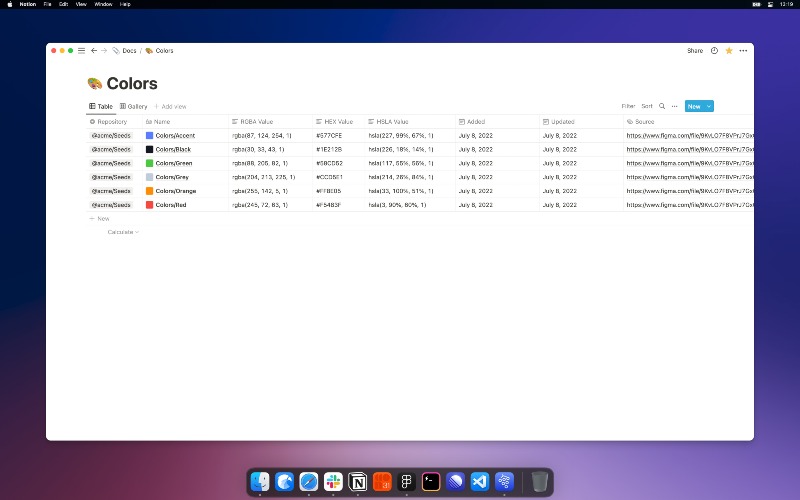Open the sidebar hamburger menu icon
The image size is (800, 500).
81,51
